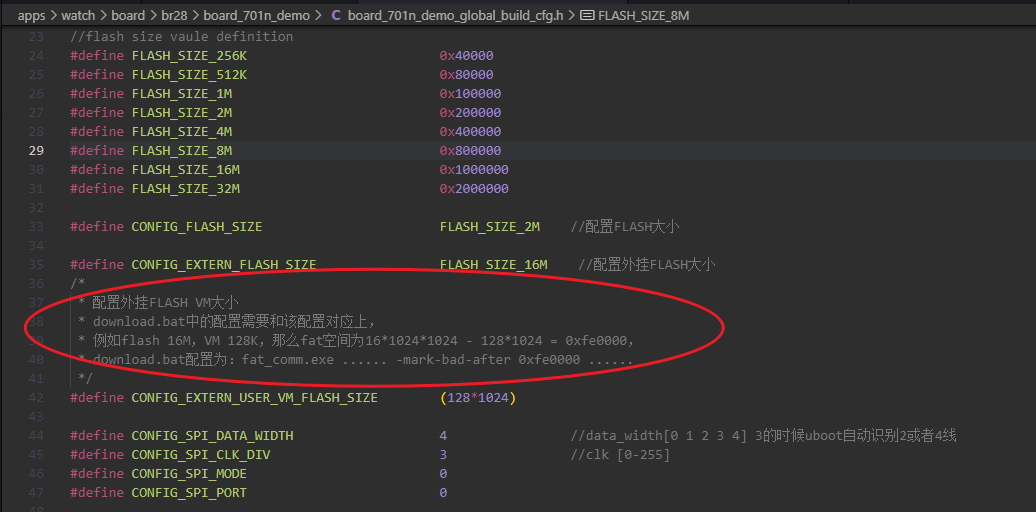Click the symbol icon beside FLASH_SIZE_8M breadcrumb

click(x=587, y=15)
